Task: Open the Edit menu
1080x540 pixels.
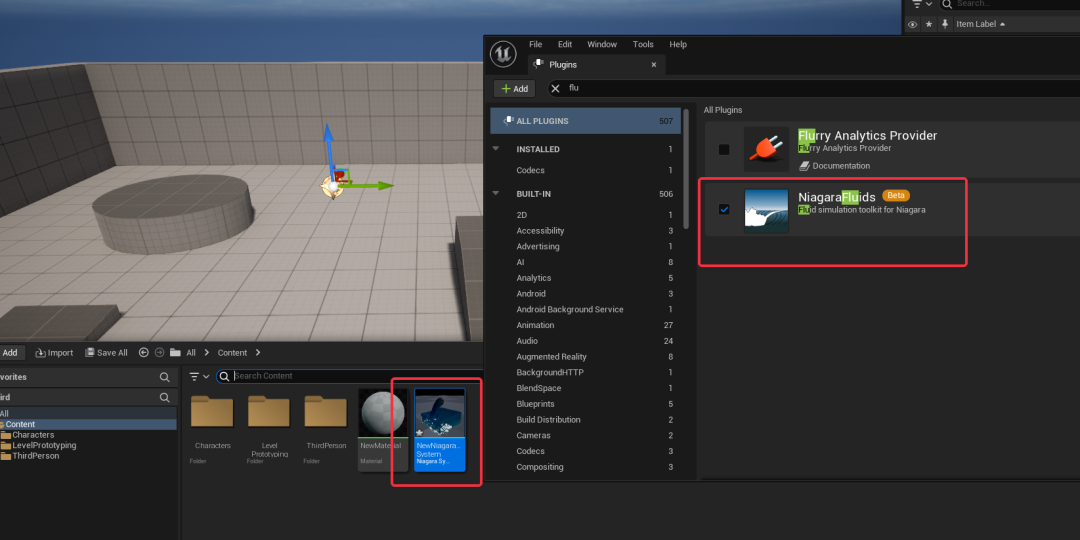Action: 565,44
